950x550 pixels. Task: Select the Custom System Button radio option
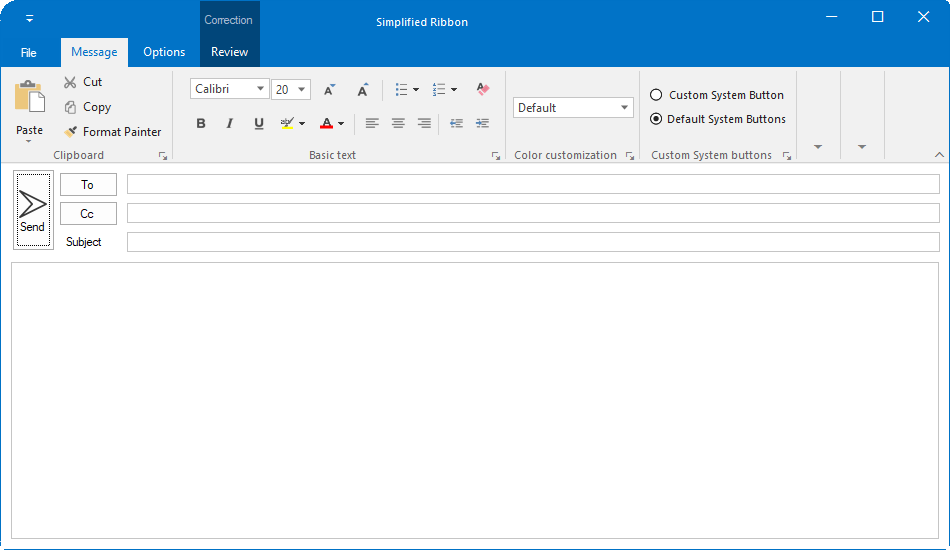click(656, 95)
